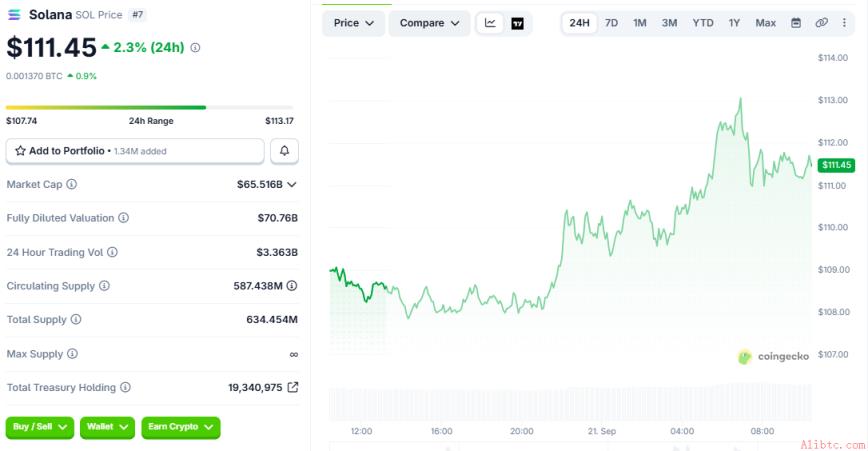Copy chart link icon
The image size is (868, 451).
pos(822,23)
